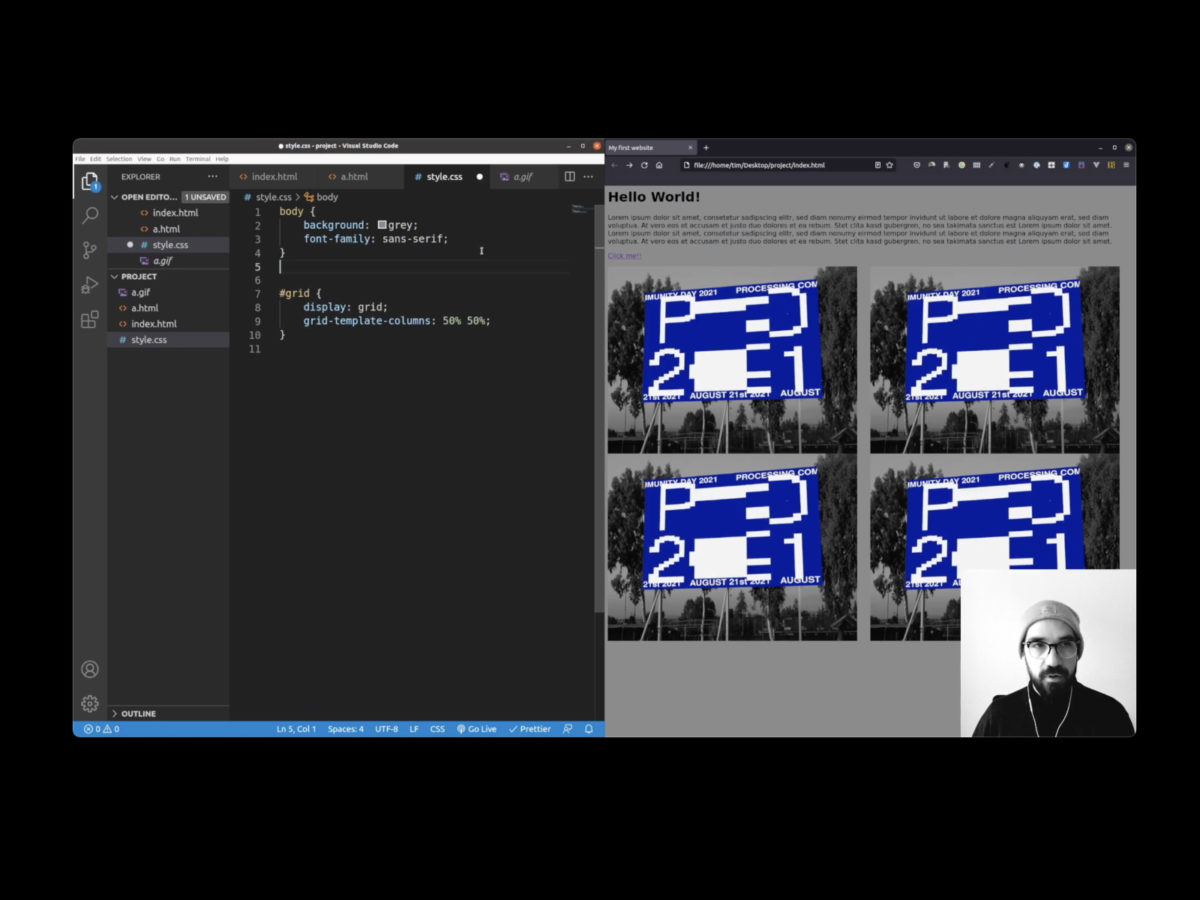Image resolution: width=1200 pixels, height=900 pixels.
Task: Open a.html in the Open Editors list
Action: 166,229
